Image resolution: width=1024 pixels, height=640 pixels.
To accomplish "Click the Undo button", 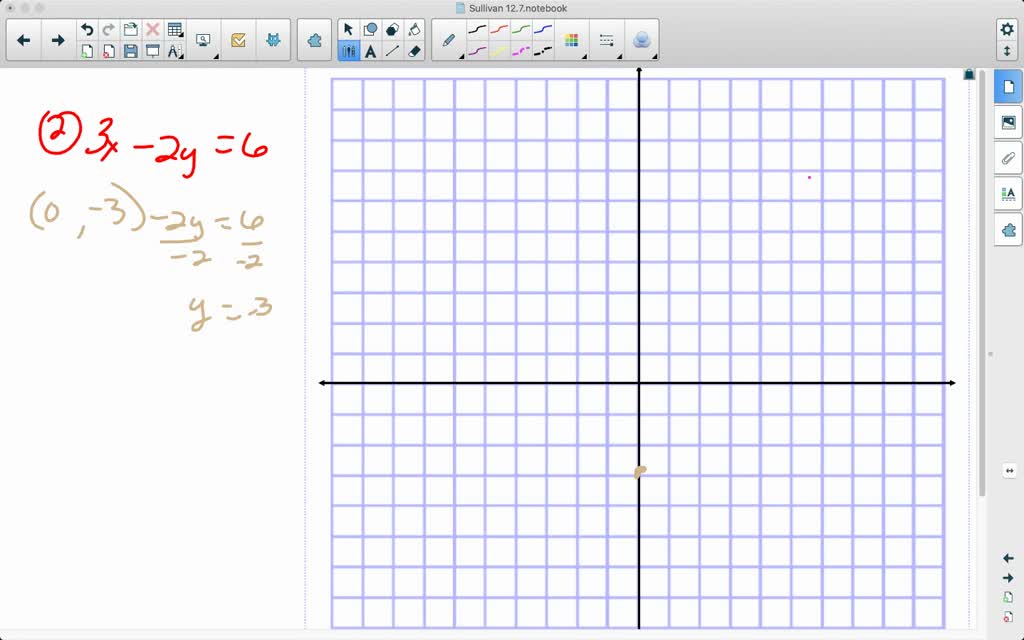I will pos(86,29).
